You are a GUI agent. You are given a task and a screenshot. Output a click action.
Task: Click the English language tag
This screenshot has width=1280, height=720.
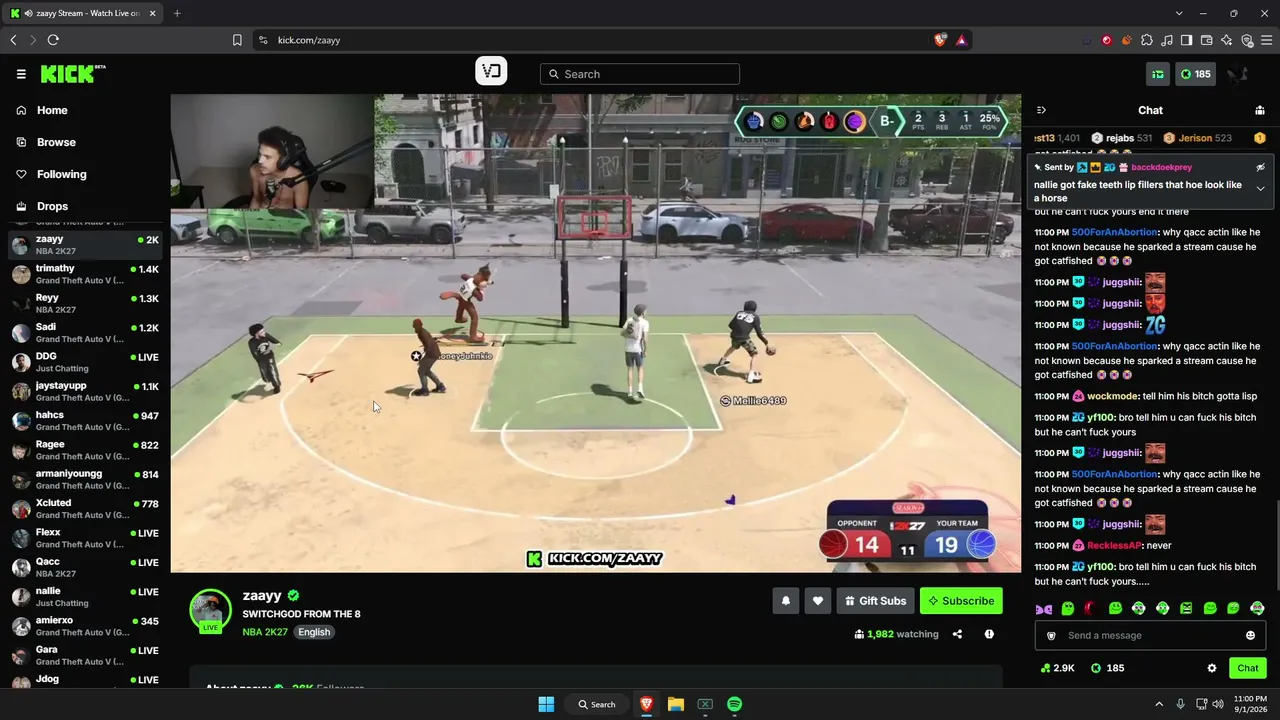pyautogui.click(x=313, y=632)
